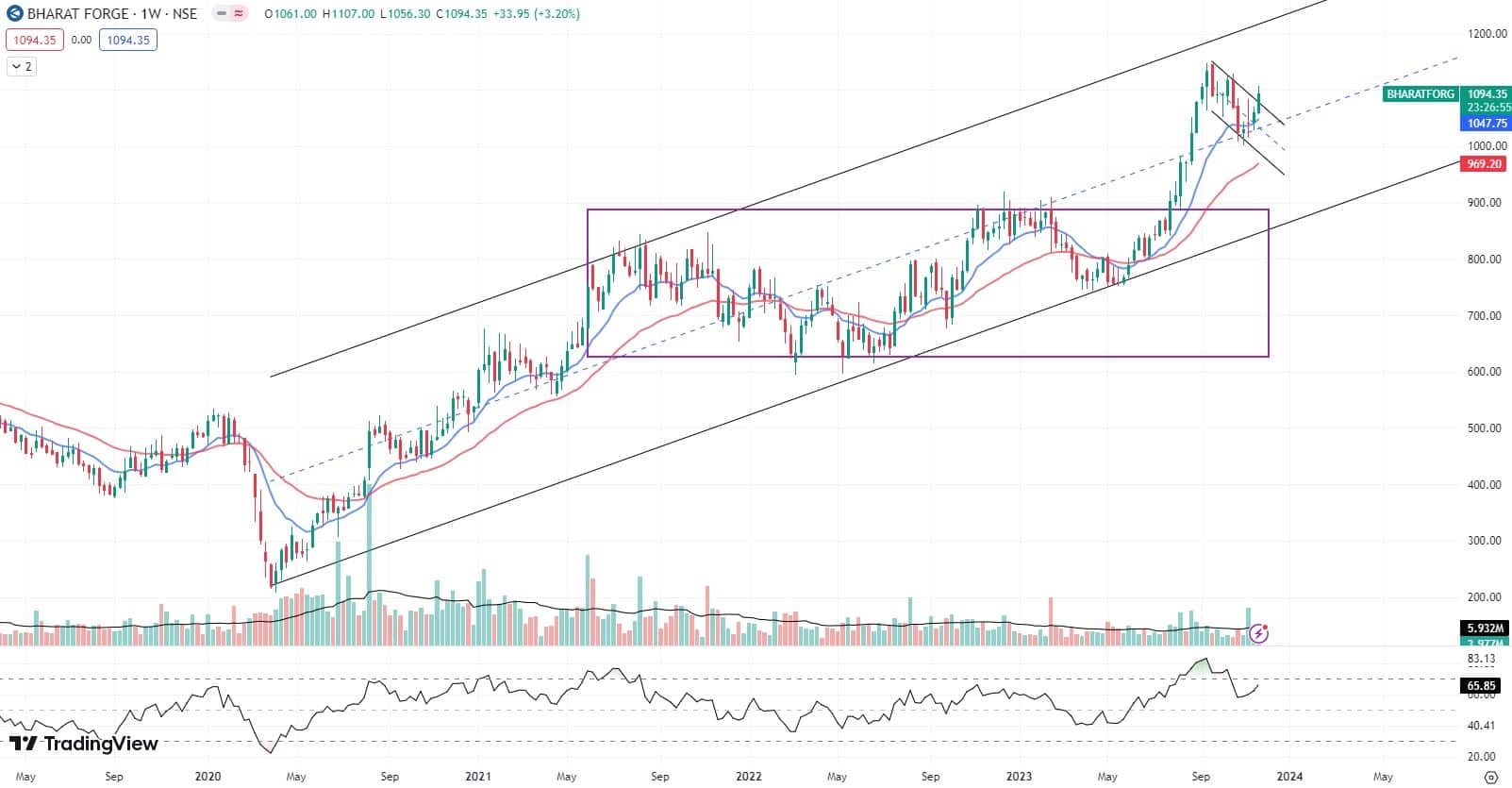Image resolution: width=1512 pixels, height=788 pixels.
Task: Click the 900.00 price axis label
Action: [1486, 203]
